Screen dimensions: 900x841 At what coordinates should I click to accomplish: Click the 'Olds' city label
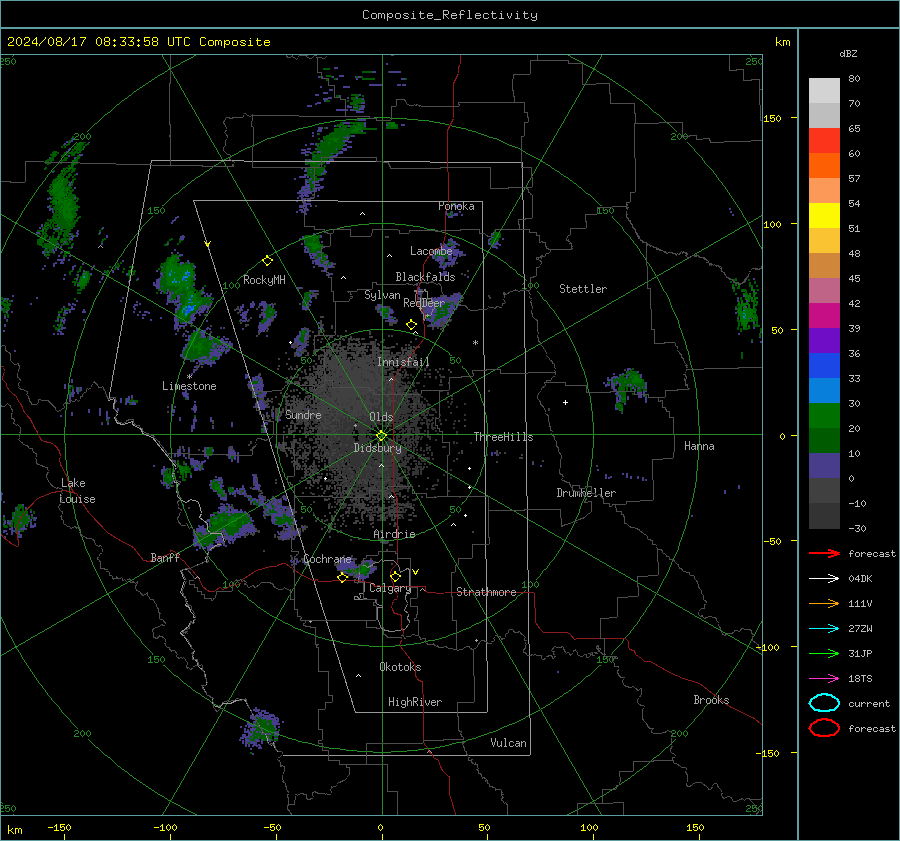pos(381,417)
